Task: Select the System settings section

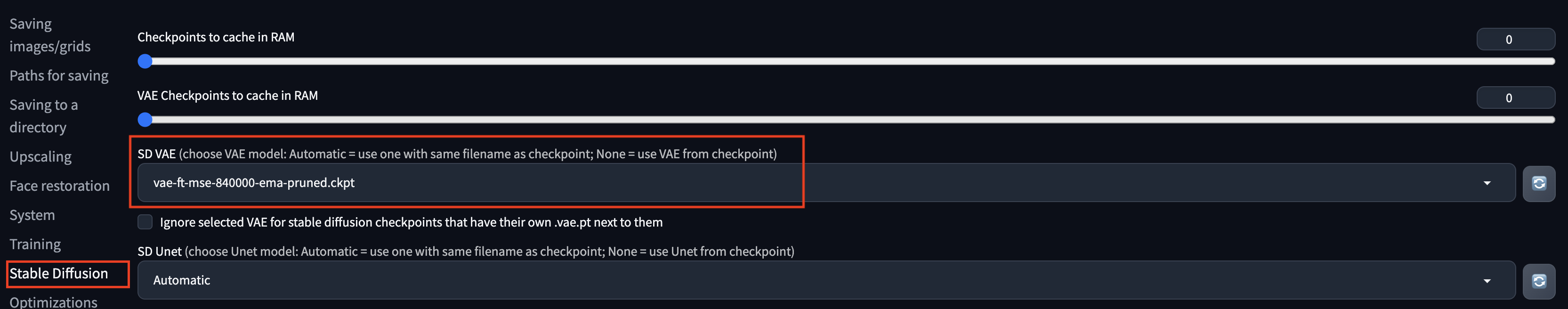Action: pyautogui.click(x=32, y=215)
